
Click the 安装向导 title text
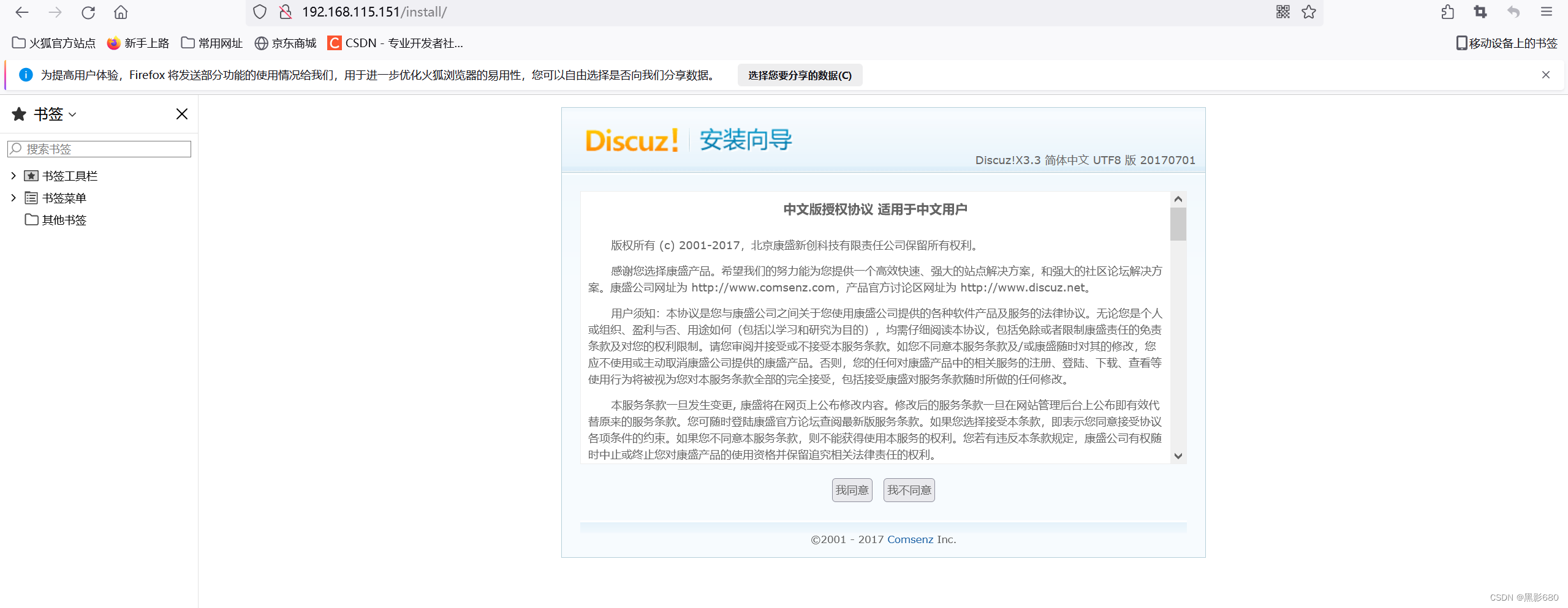click(746, 140)
